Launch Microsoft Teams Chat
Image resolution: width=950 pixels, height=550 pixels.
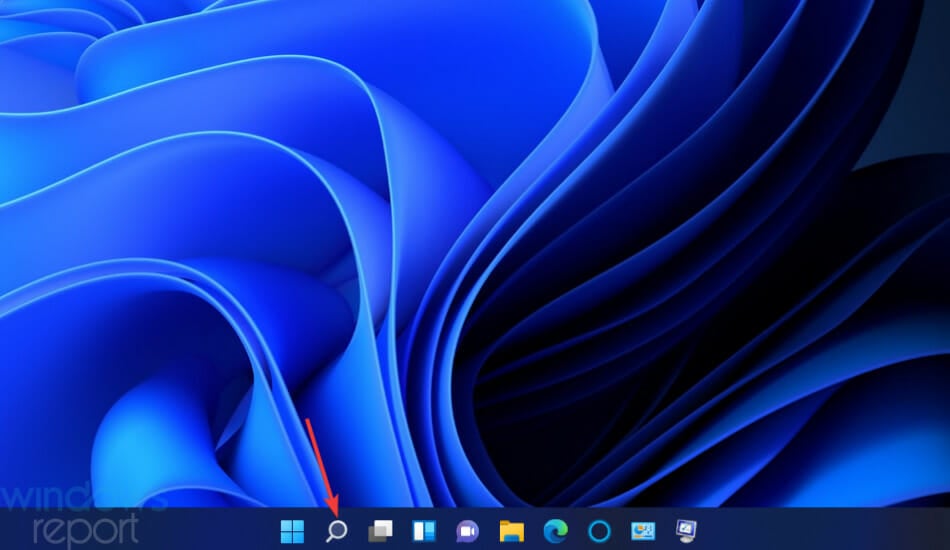click(467, 530)
